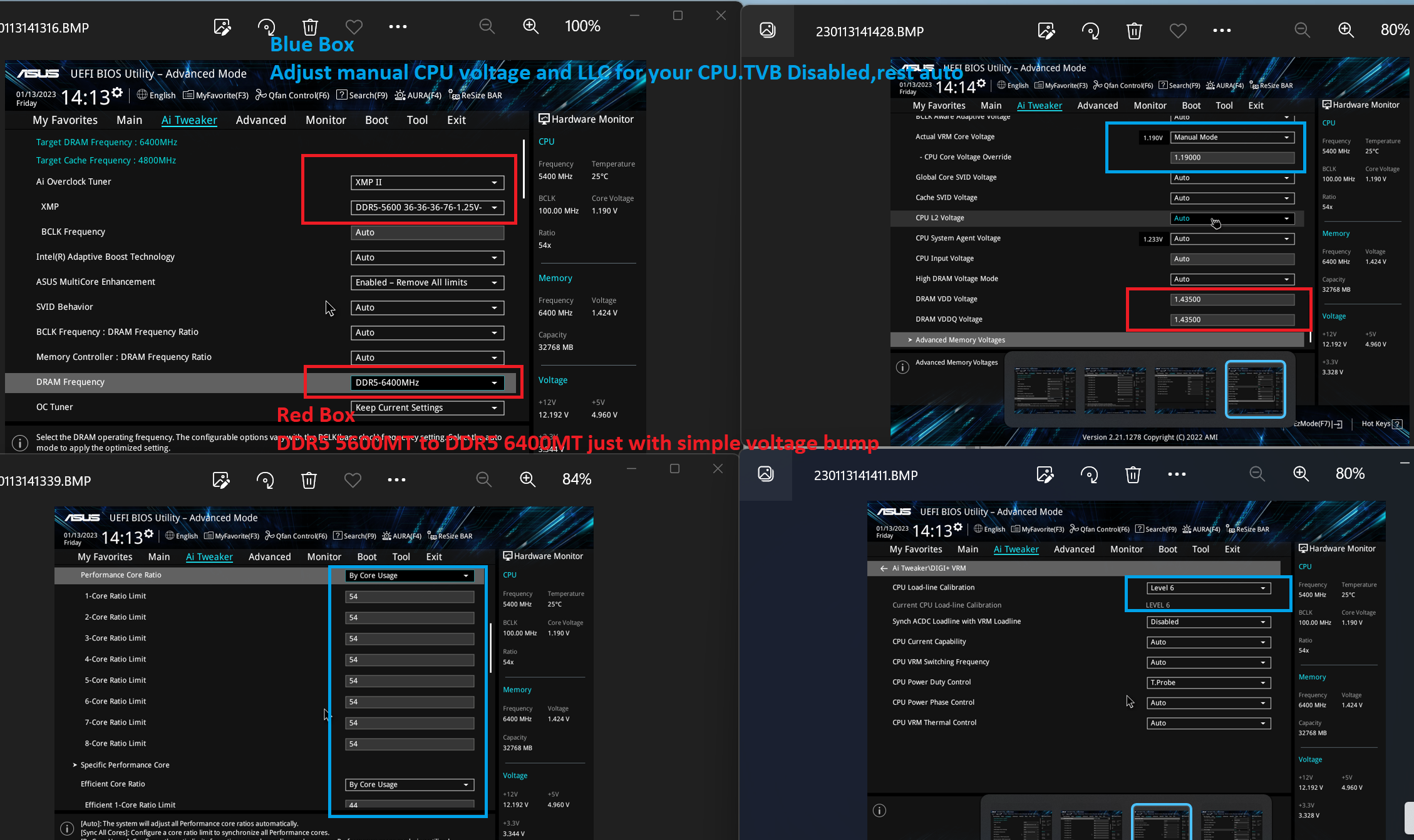Select Advanced tab in top-left BIOS
Viewport: 1414px width, 840px height.
click(261, 120)
